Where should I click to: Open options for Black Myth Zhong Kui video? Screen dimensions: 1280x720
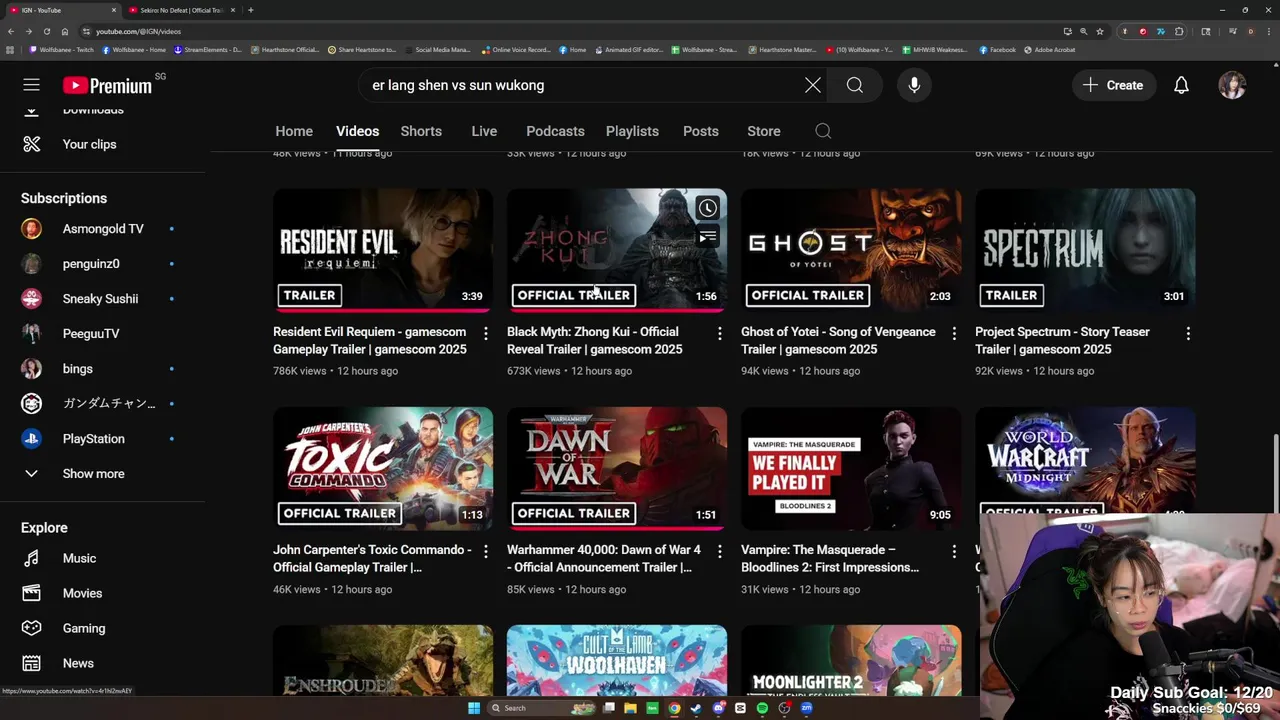[x=720, y=333]
